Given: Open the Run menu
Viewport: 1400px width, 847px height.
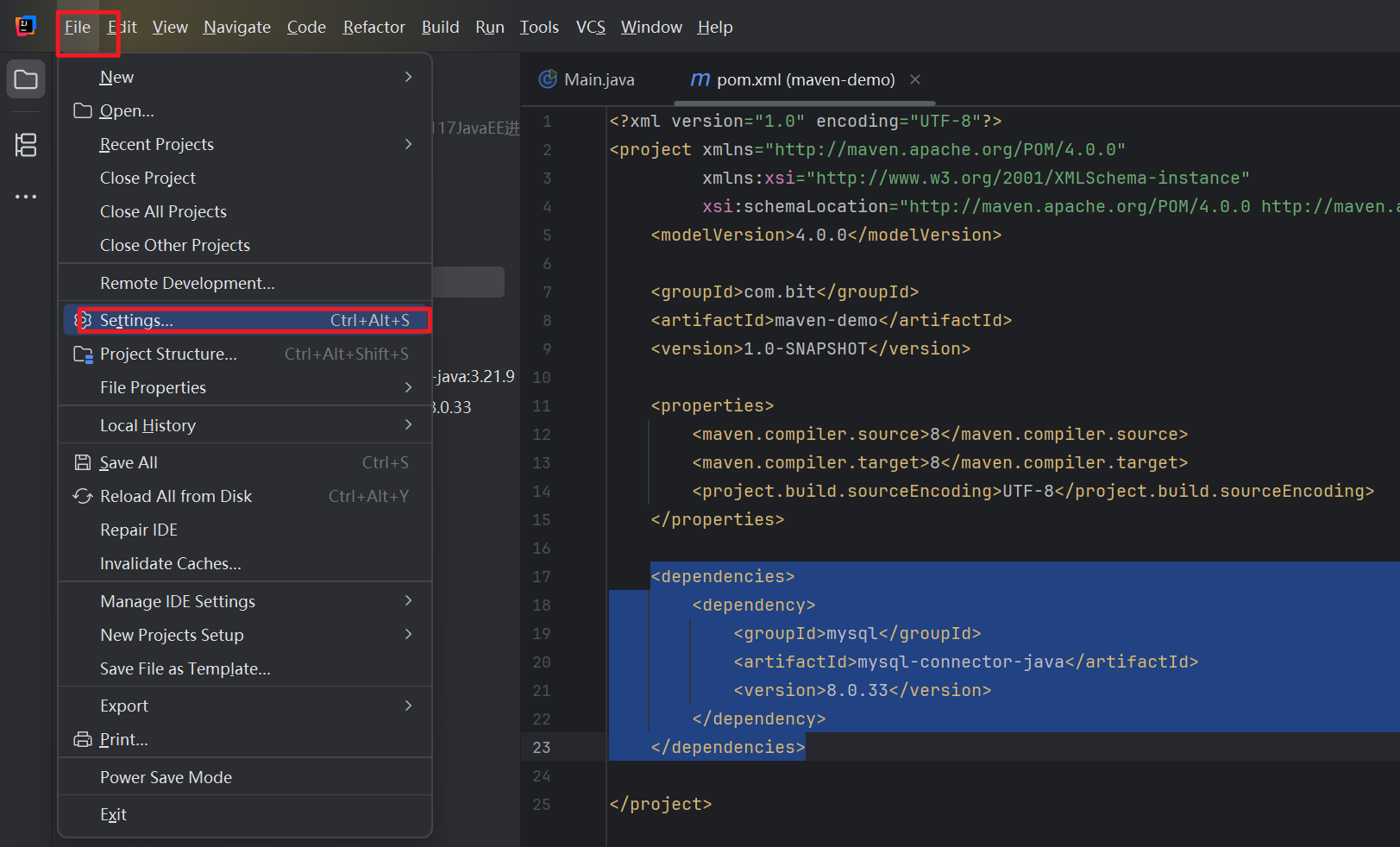Looking at the screenshot, I should 490,27.
